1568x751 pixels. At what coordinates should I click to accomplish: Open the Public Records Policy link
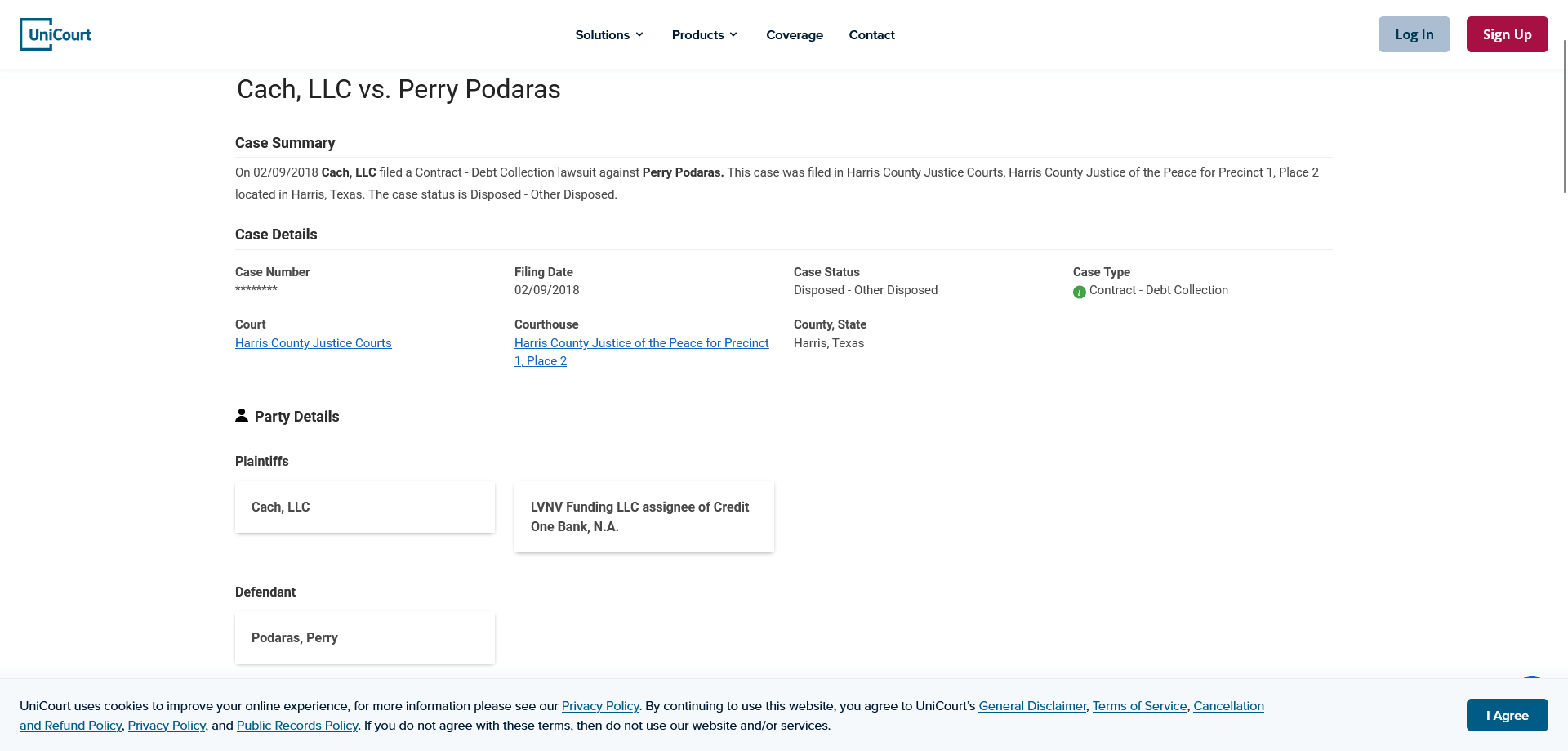[297, 726]
